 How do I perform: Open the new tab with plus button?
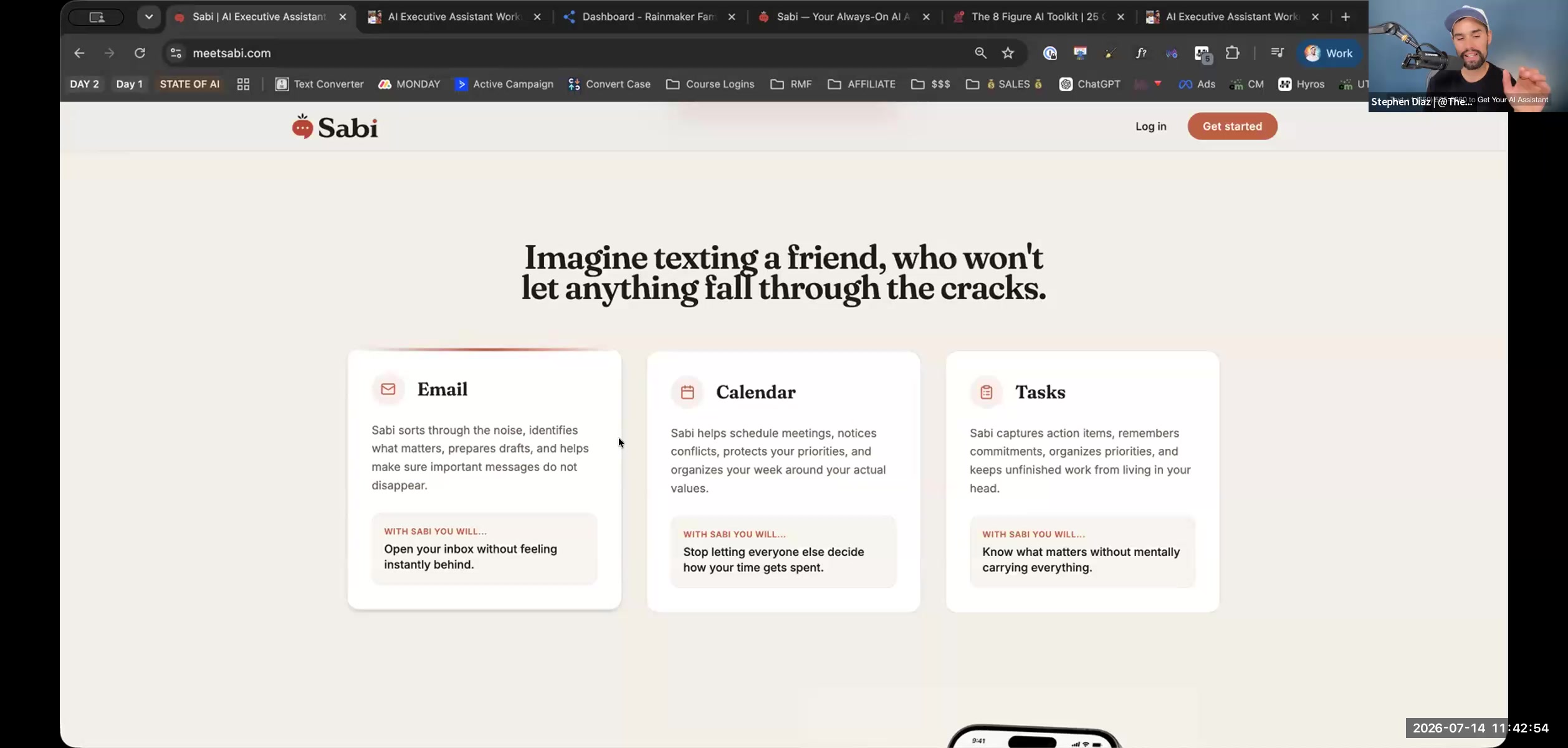1346,17
